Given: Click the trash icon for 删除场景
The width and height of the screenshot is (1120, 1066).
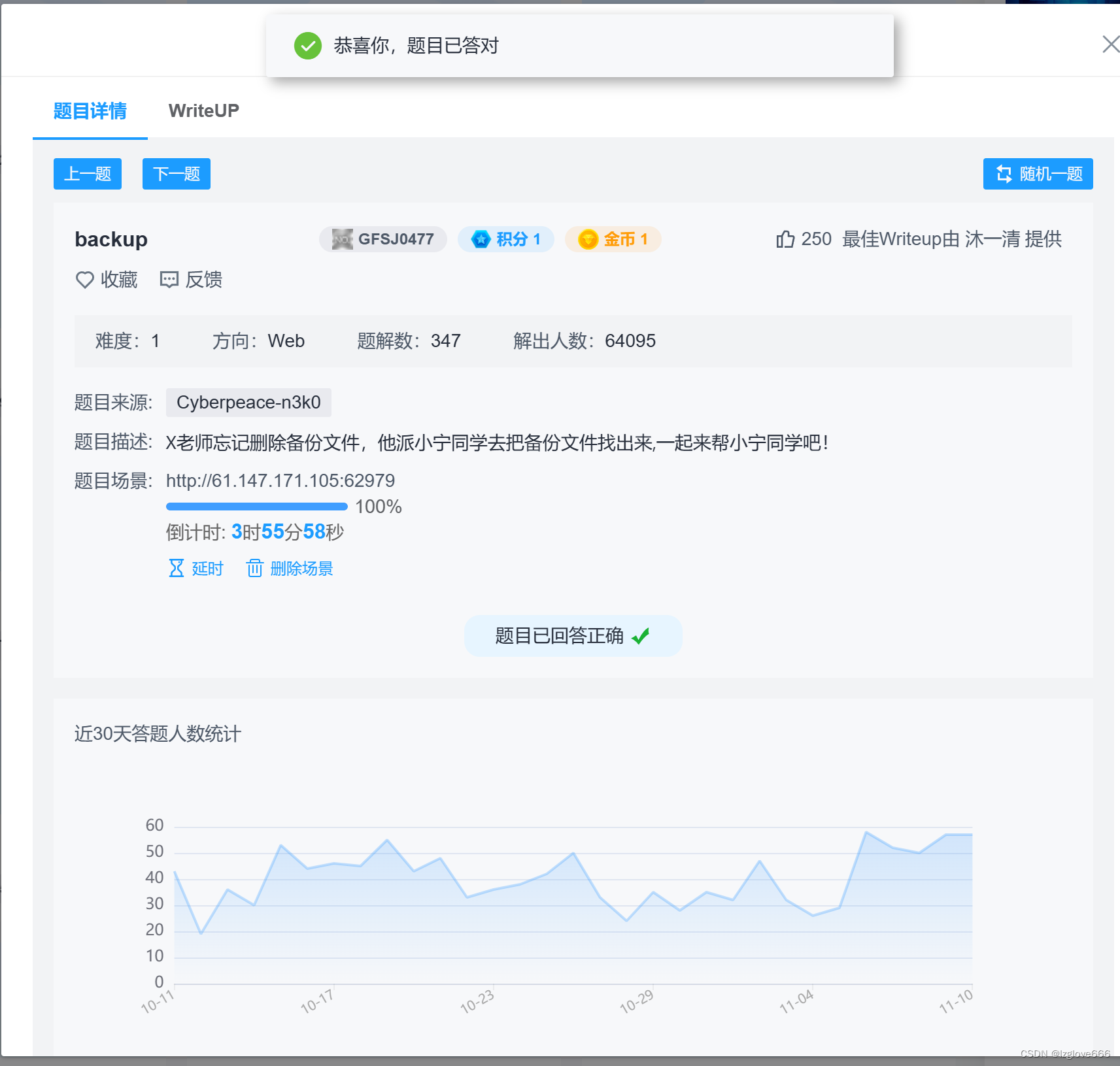Looking at the screenshot, I should click(254, 568).
